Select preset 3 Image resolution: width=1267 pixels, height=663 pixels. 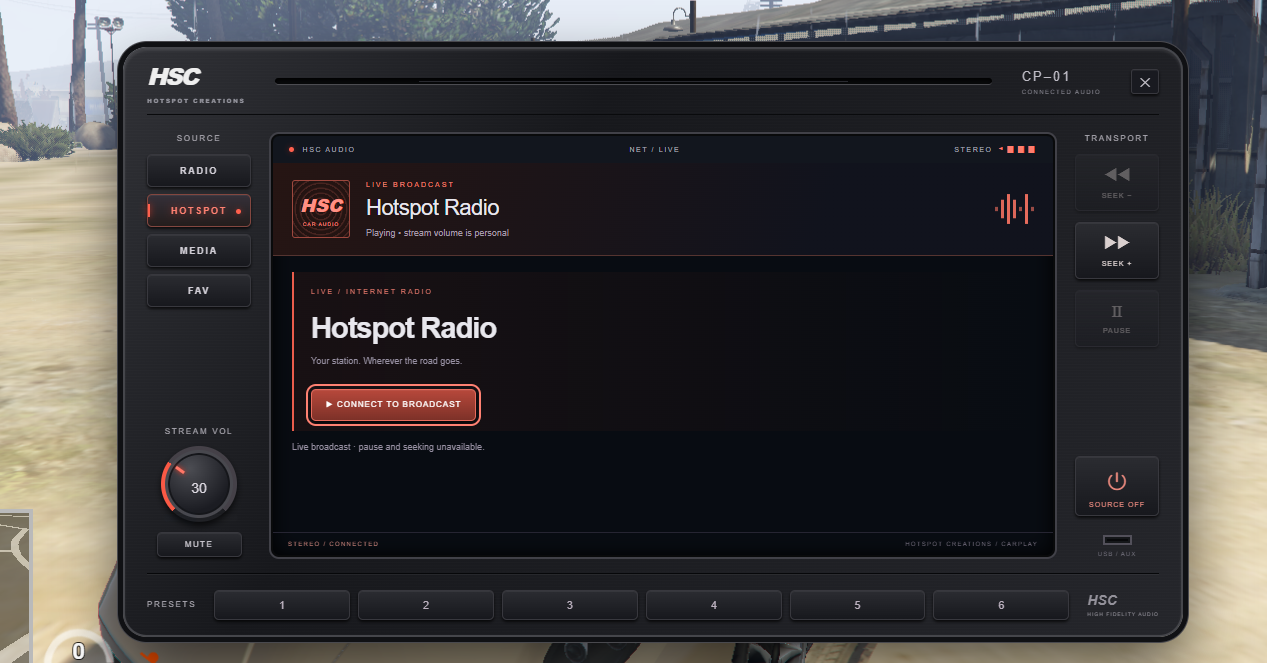click(x=570, y=605)
